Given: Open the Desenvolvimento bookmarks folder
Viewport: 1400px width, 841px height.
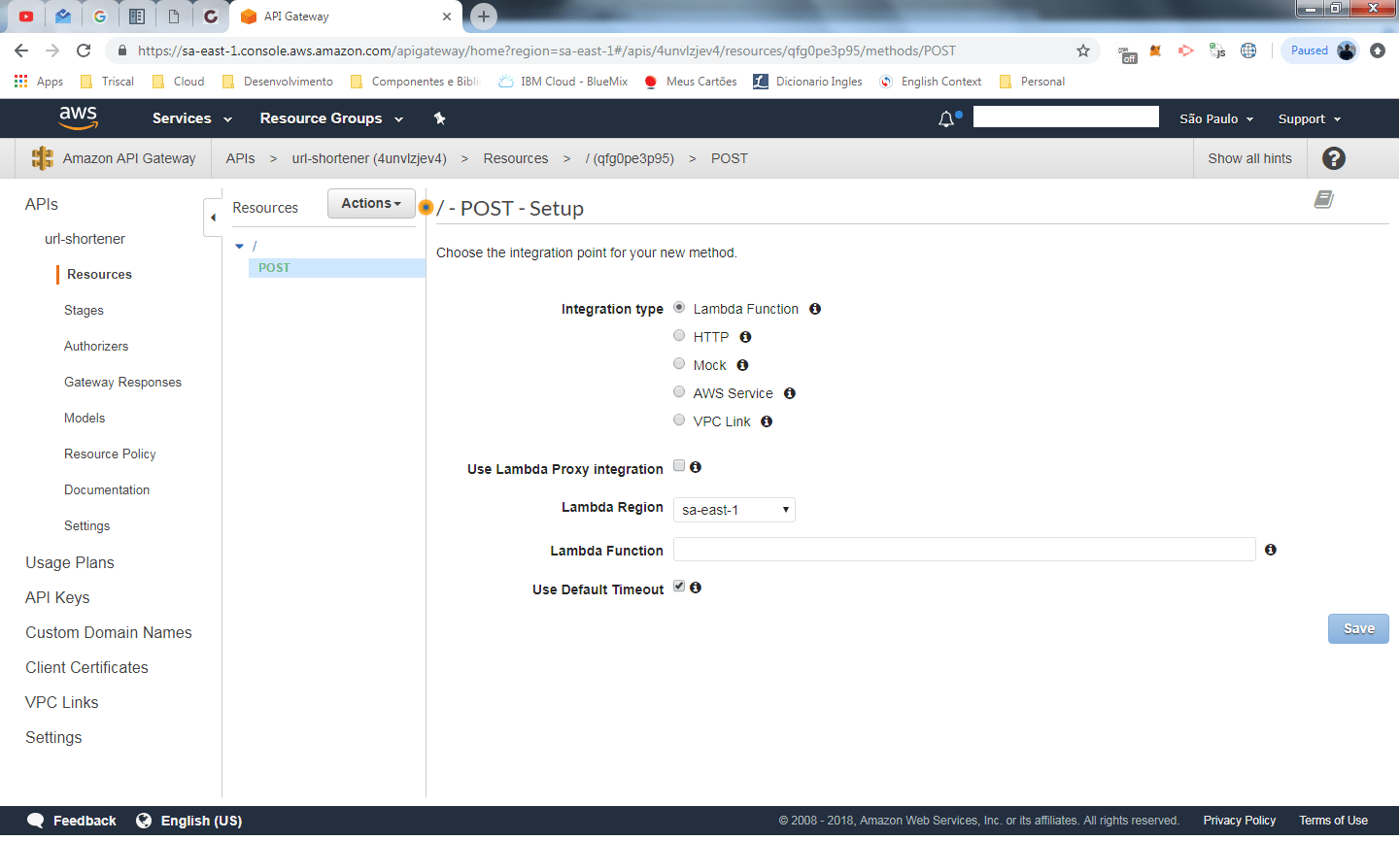Looking at the screenshot, I should pos(277,82).
